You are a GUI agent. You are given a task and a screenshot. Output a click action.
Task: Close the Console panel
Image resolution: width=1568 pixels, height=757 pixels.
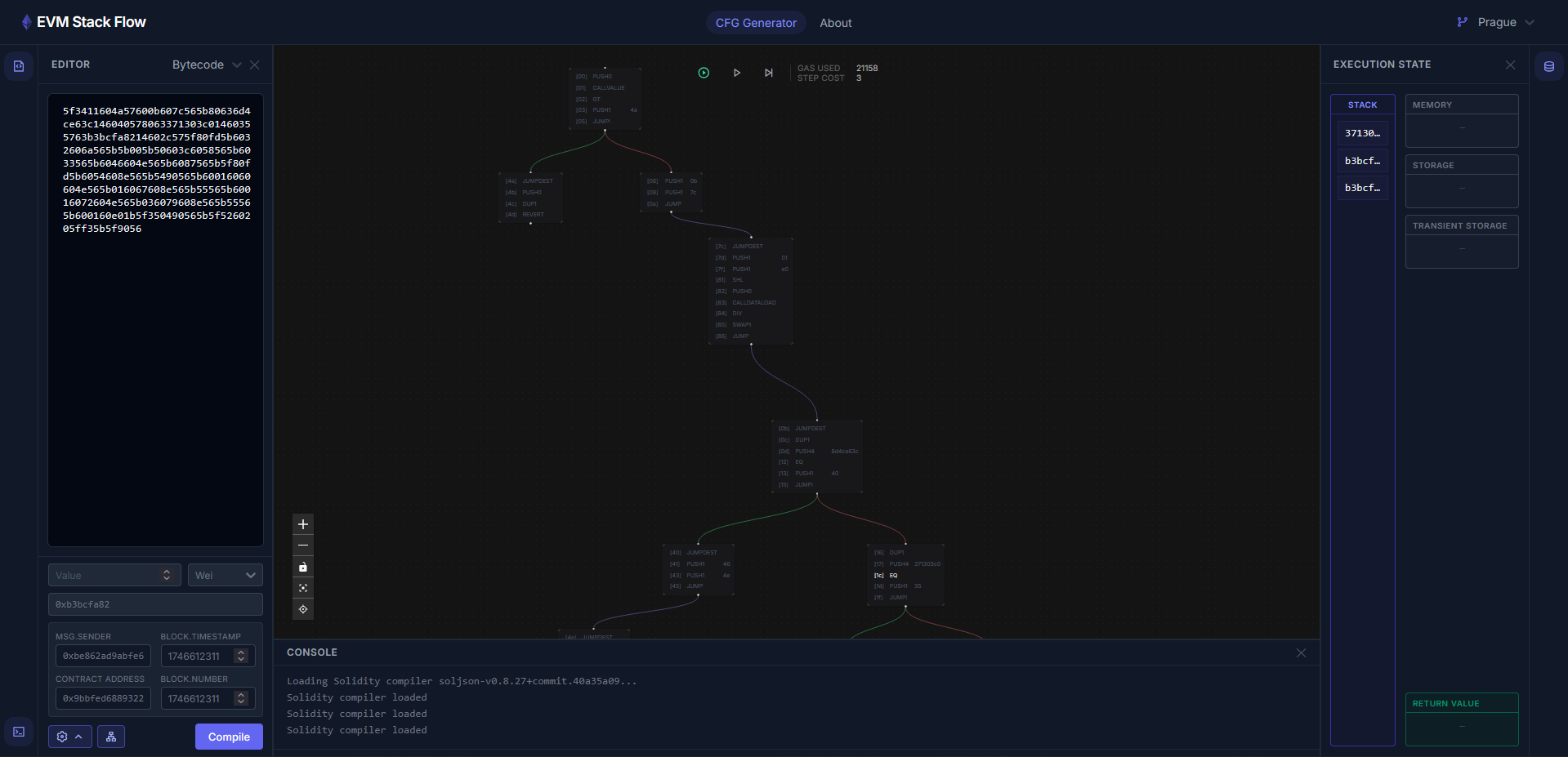point(1301,652)
